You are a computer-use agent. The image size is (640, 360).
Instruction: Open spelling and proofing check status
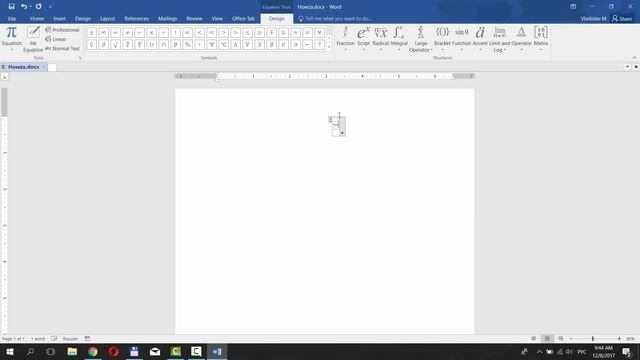54,339
